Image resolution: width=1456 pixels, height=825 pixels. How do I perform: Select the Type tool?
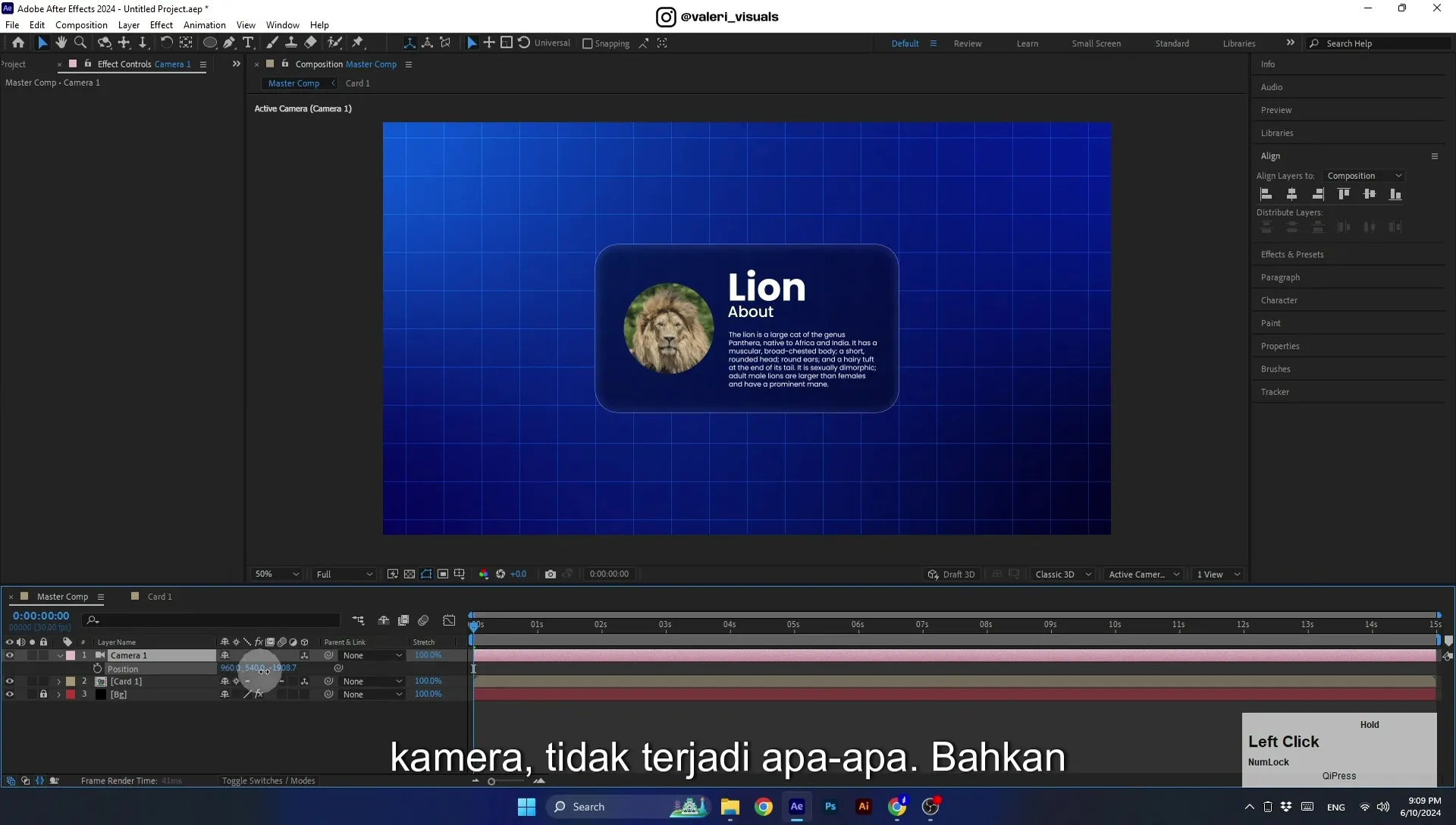(248, 43)
